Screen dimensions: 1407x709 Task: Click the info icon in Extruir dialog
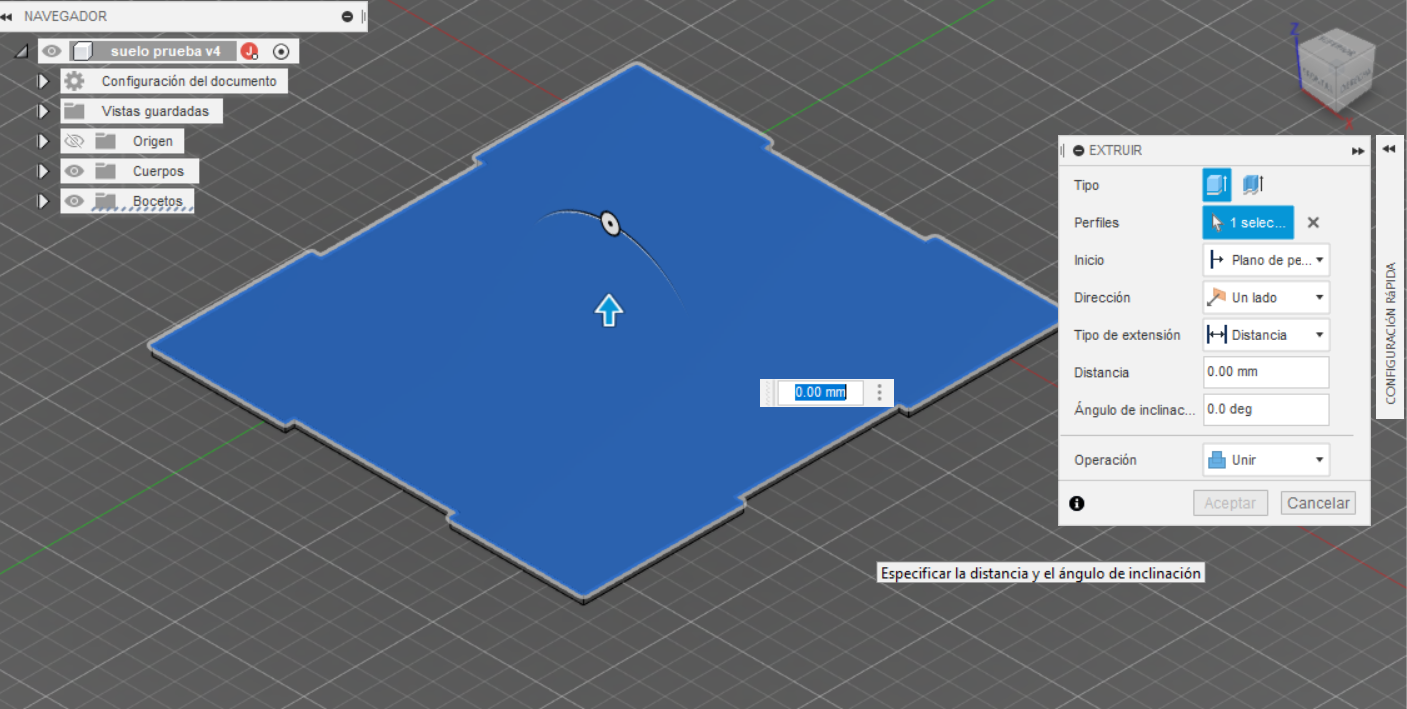[1077, 503]
